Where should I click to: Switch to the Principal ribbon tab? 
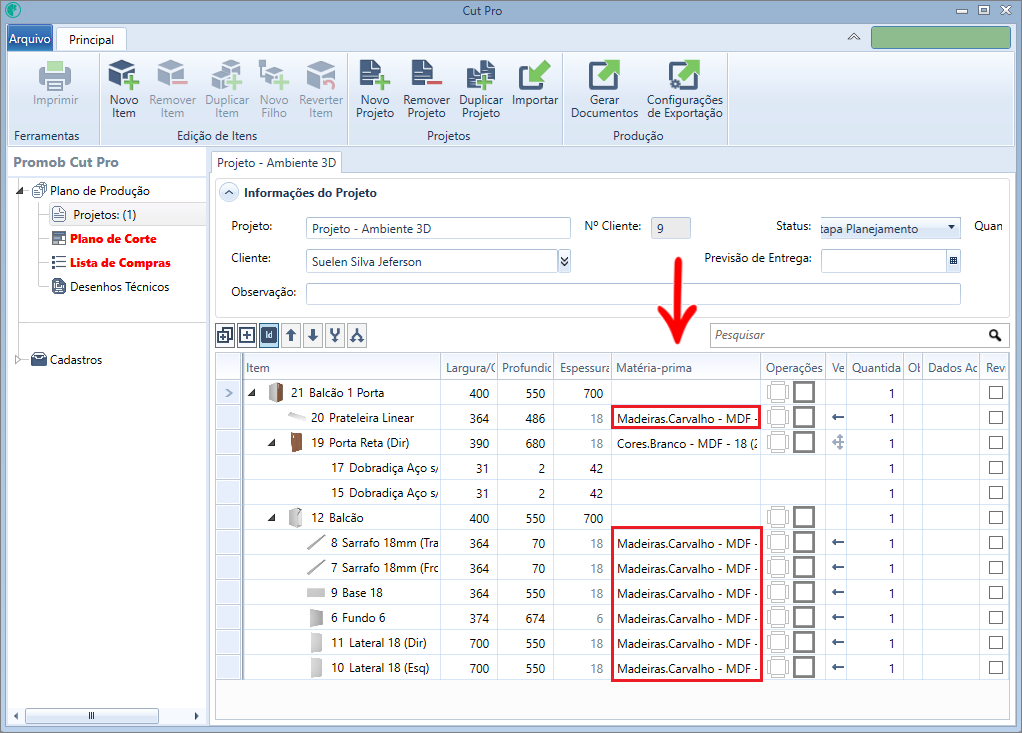coord(91,40)
